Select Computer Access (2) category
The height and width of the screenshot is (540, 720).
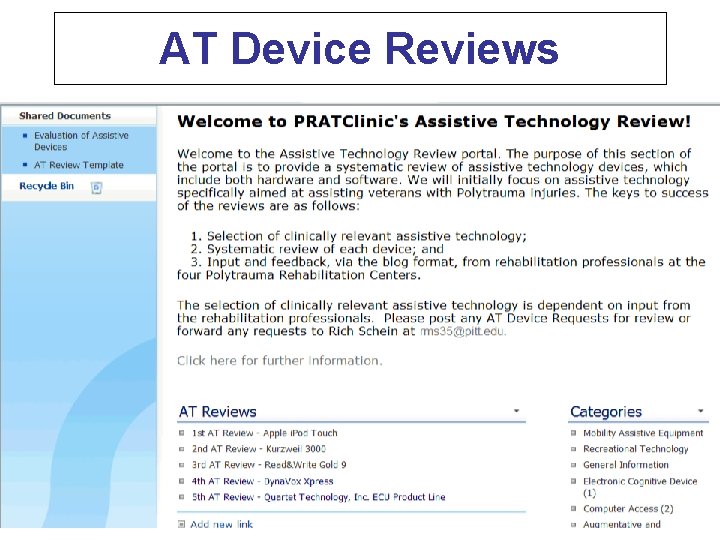pos(628,509)
